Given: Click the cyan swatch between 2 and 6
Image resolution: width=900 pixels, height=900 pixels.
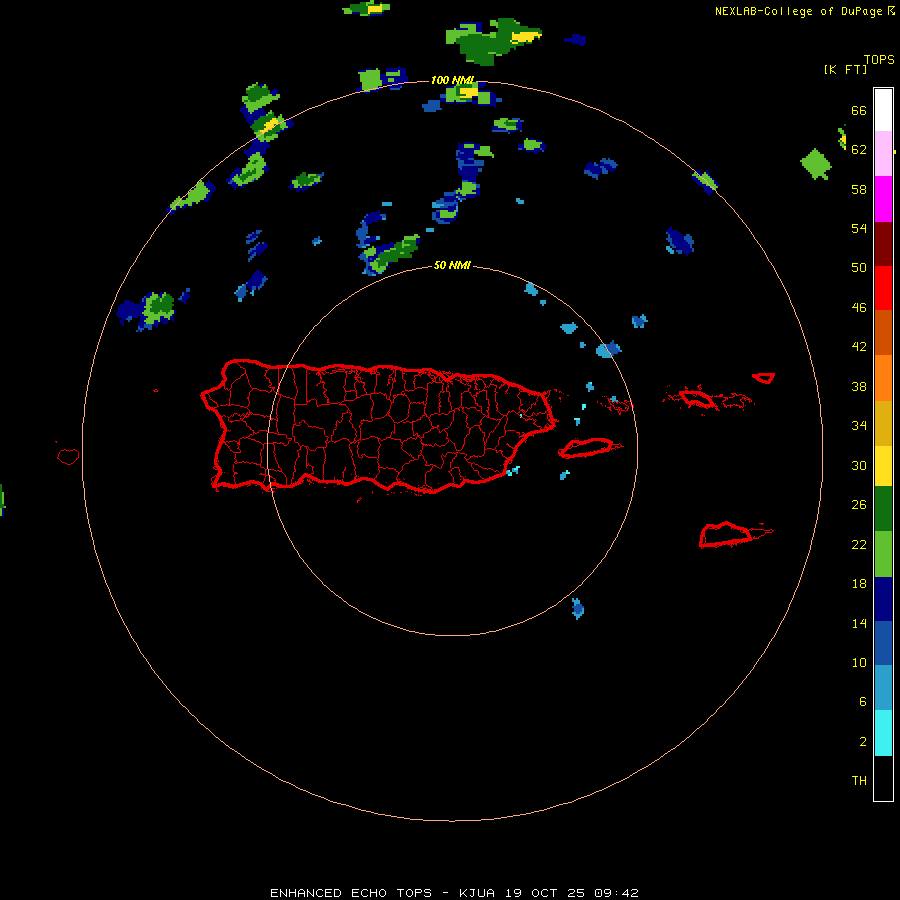Looking at the screenshot, I should click(883, 733).
